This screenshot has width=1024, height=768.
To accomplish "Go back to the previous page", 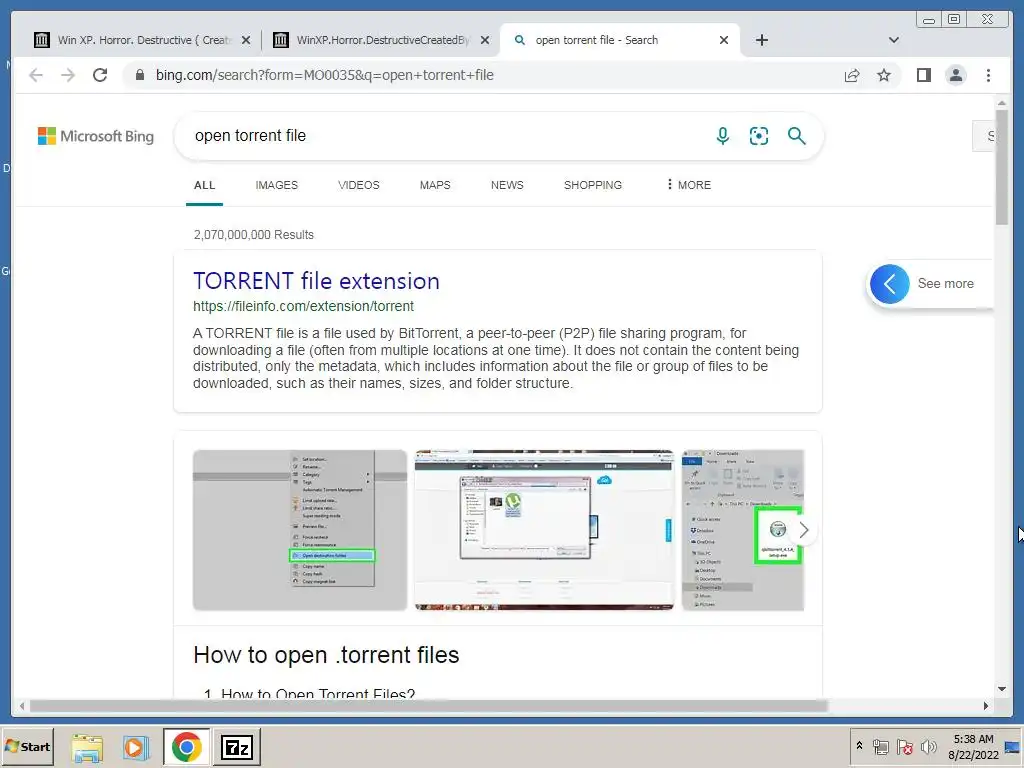I will click(x=36, y=75).
